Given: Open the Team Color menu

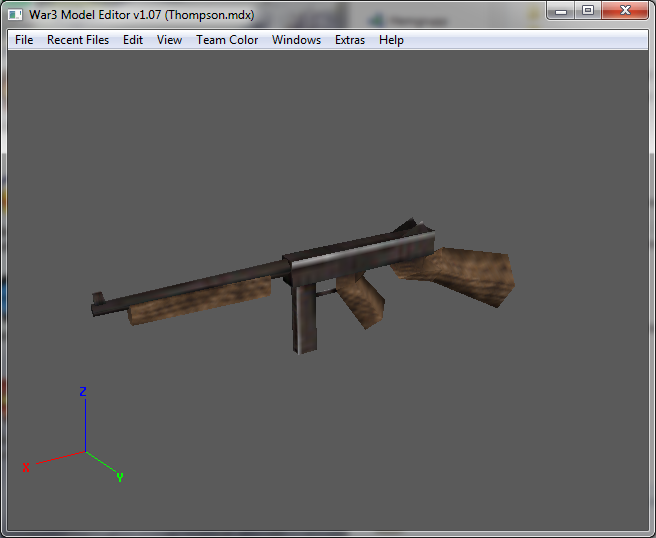Looking at the screenshot, I should (x=227, y=40).
